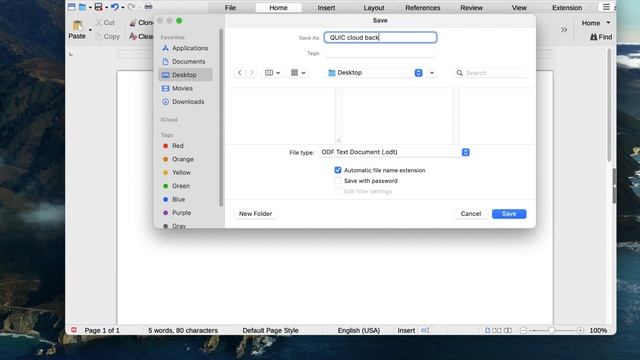
Task: Switch to the References tab
Action: click(422, 7)
